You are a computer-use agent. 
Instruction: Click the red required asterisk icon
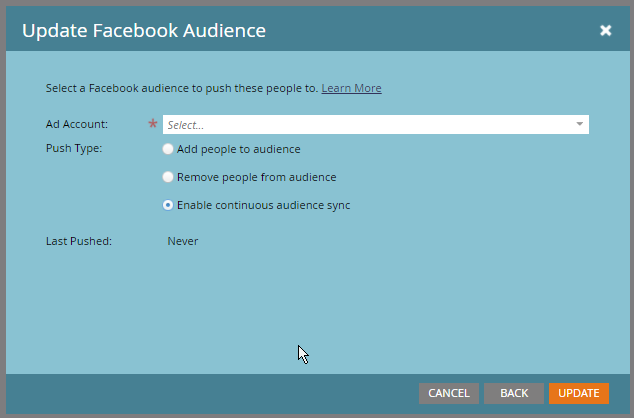coord(153,125)
